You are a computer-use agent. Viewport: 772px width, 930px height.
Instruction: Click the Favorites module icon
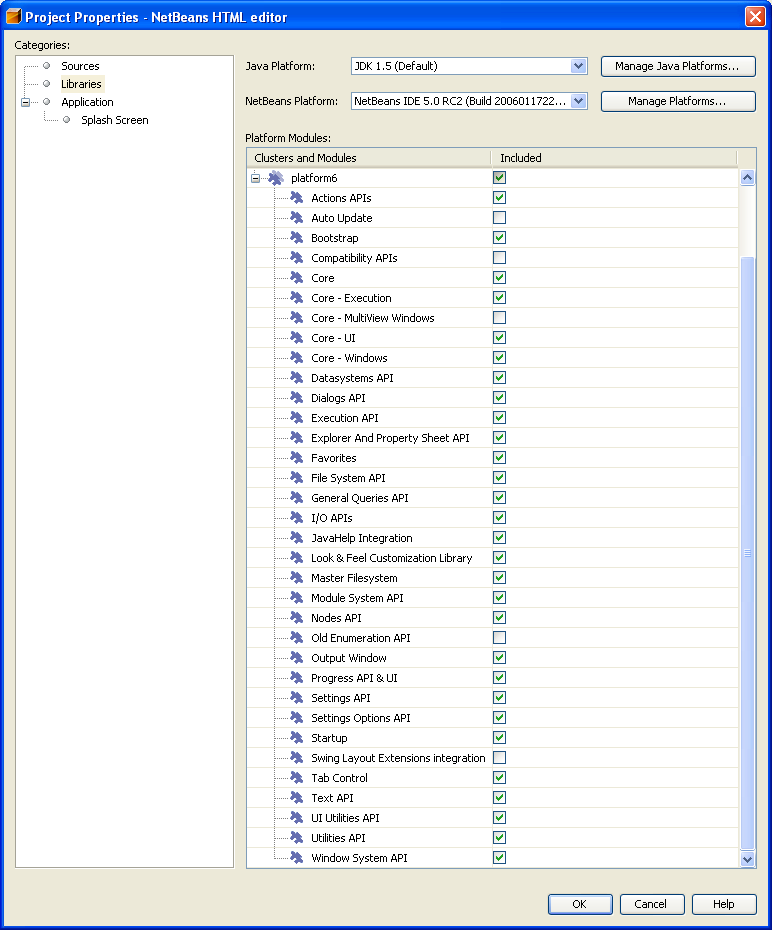296,458
